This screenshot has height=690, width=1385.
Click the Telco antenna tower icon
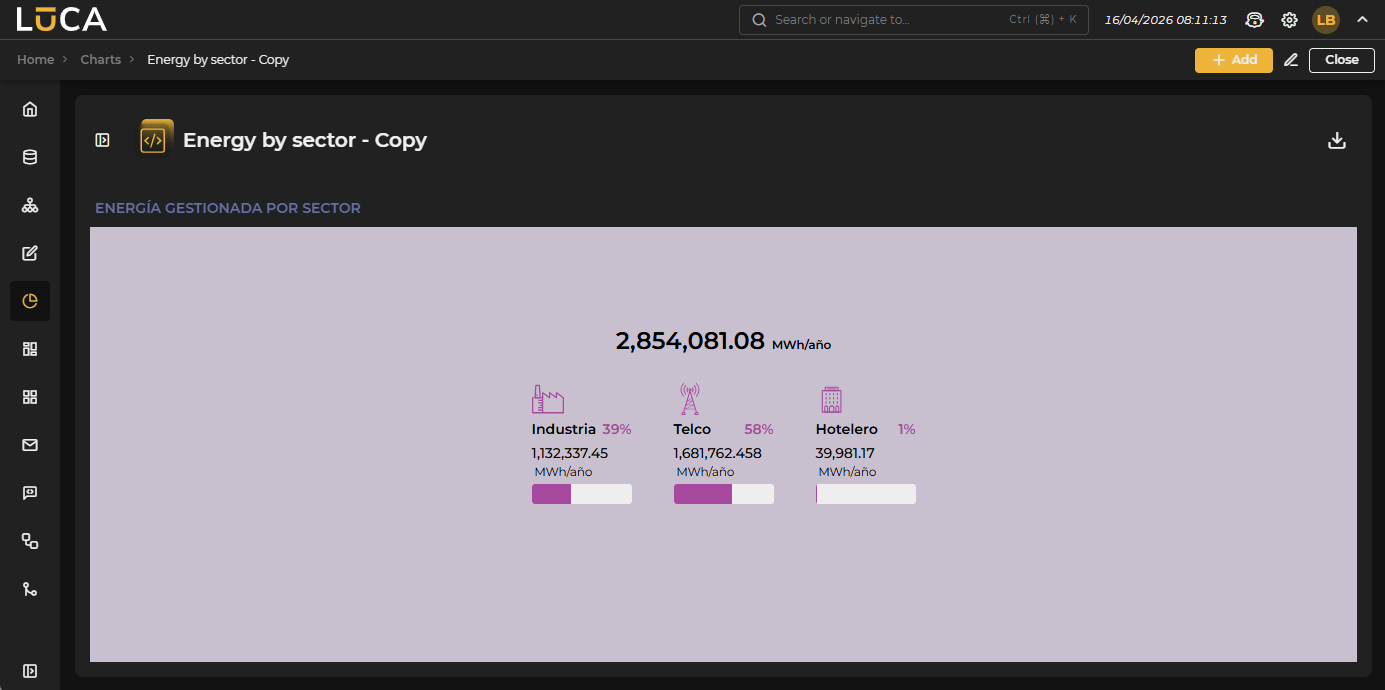click(x=689, y=399)
